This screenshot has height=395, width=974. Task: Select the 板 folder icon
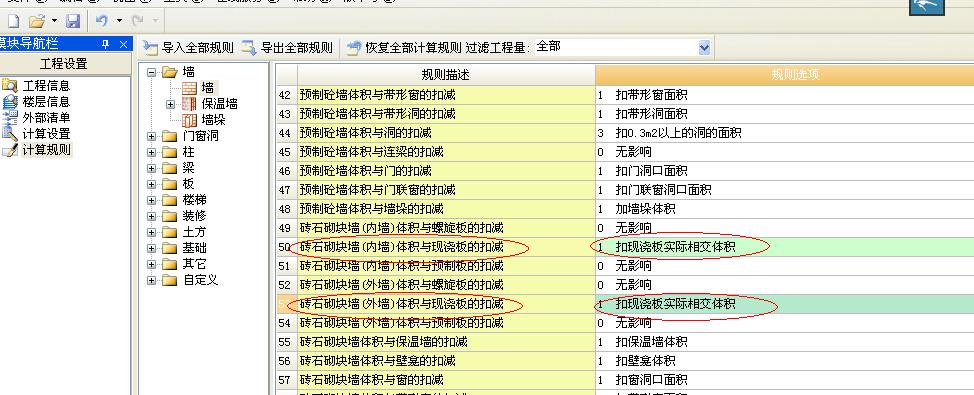pos(170,184)
